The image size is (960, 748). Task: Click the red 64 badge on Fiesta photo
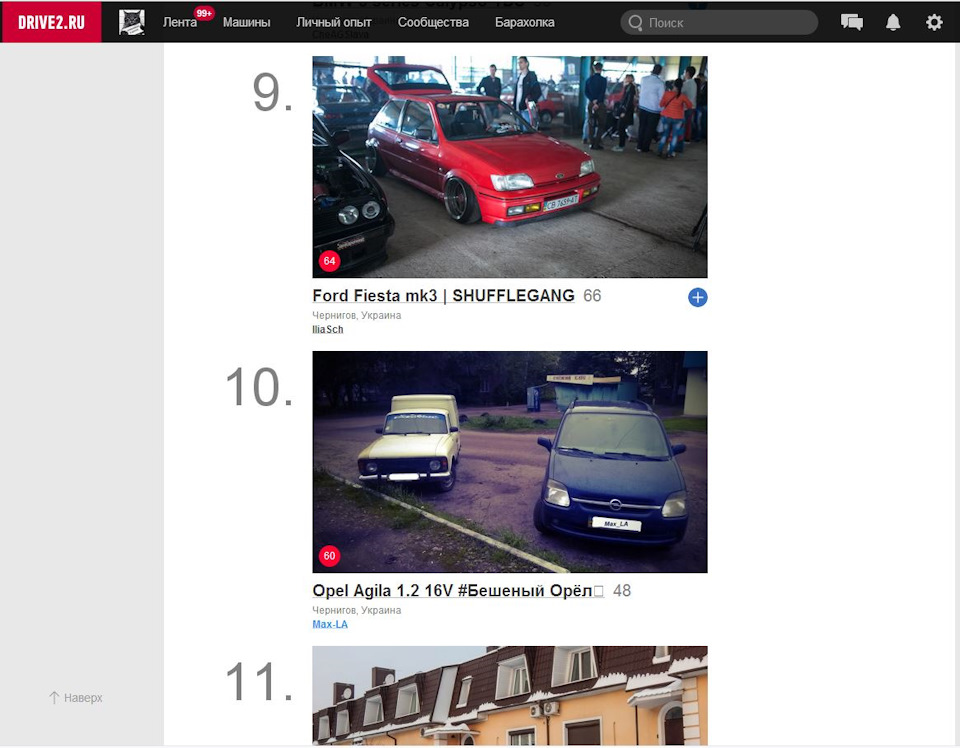point(329,261)
